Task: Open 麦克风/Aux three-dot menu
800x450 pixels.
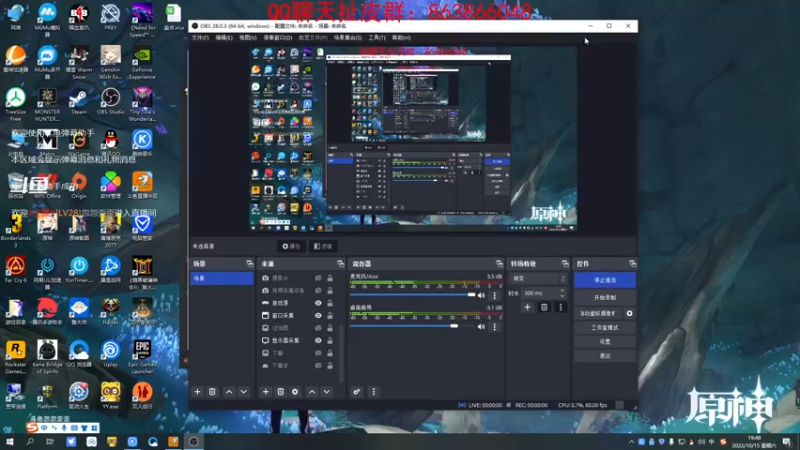Action: pos(494,295)
